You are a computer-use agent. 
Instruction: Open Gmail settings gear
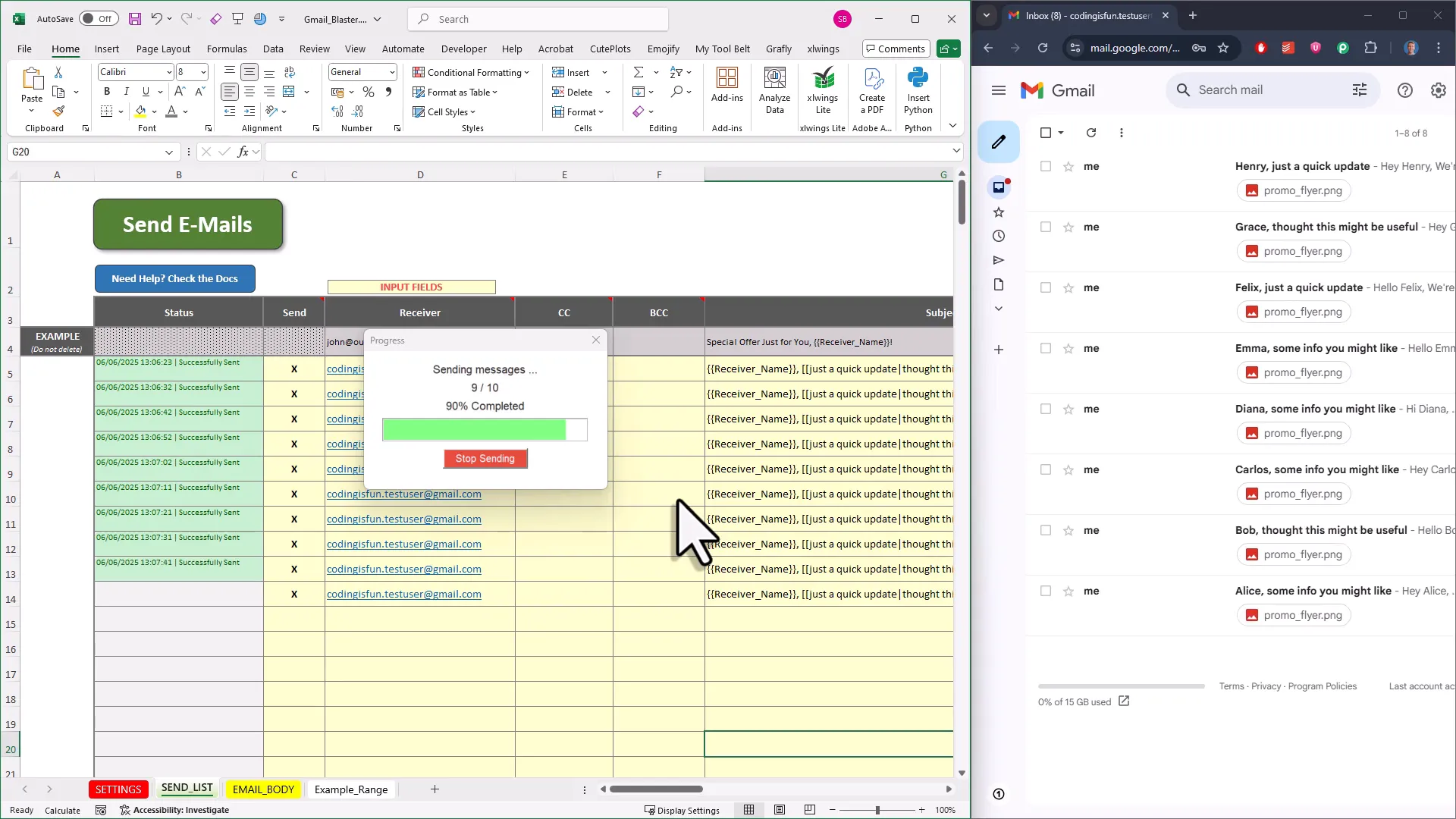[1438, 89]
